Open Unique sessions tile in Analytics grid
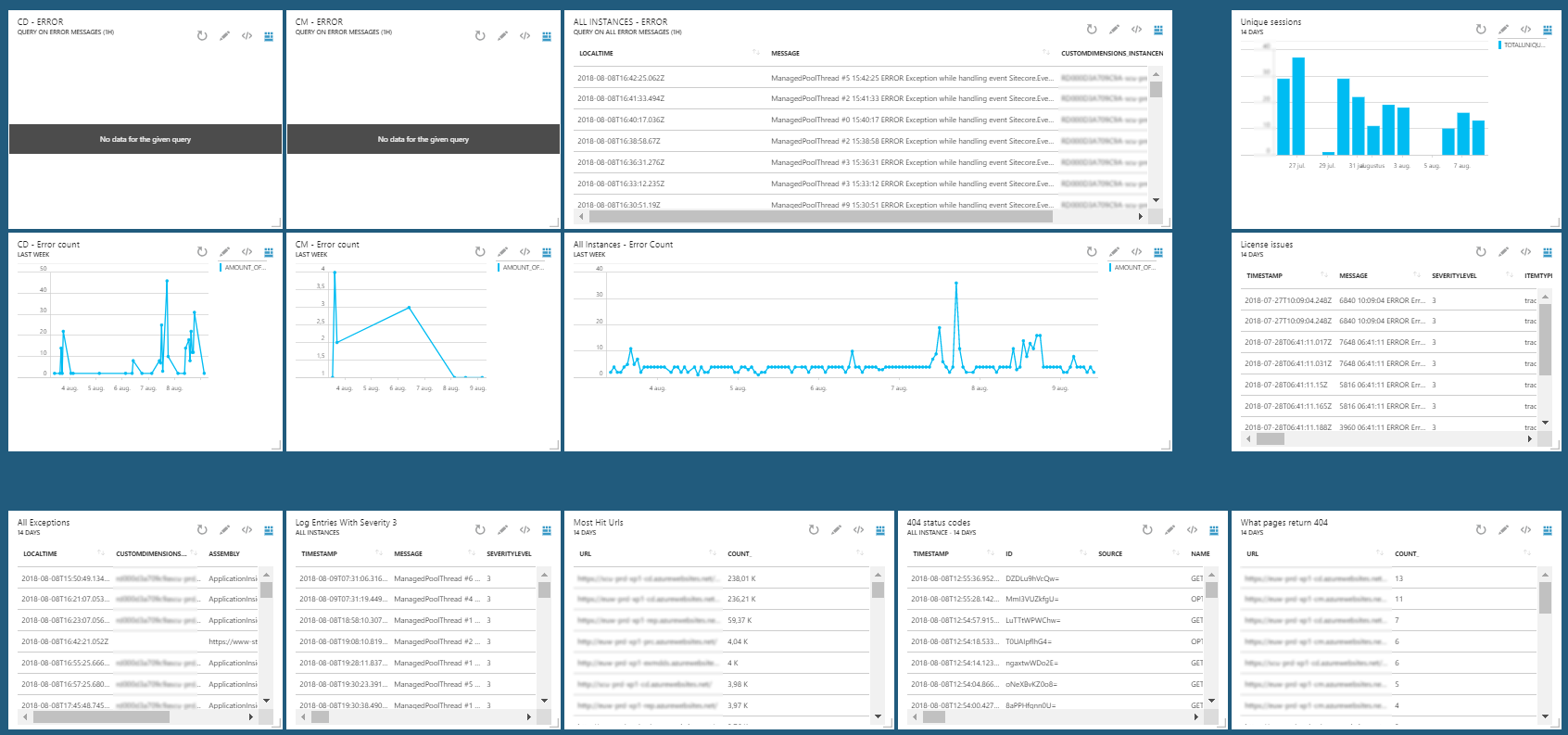 coord(1547,30)
